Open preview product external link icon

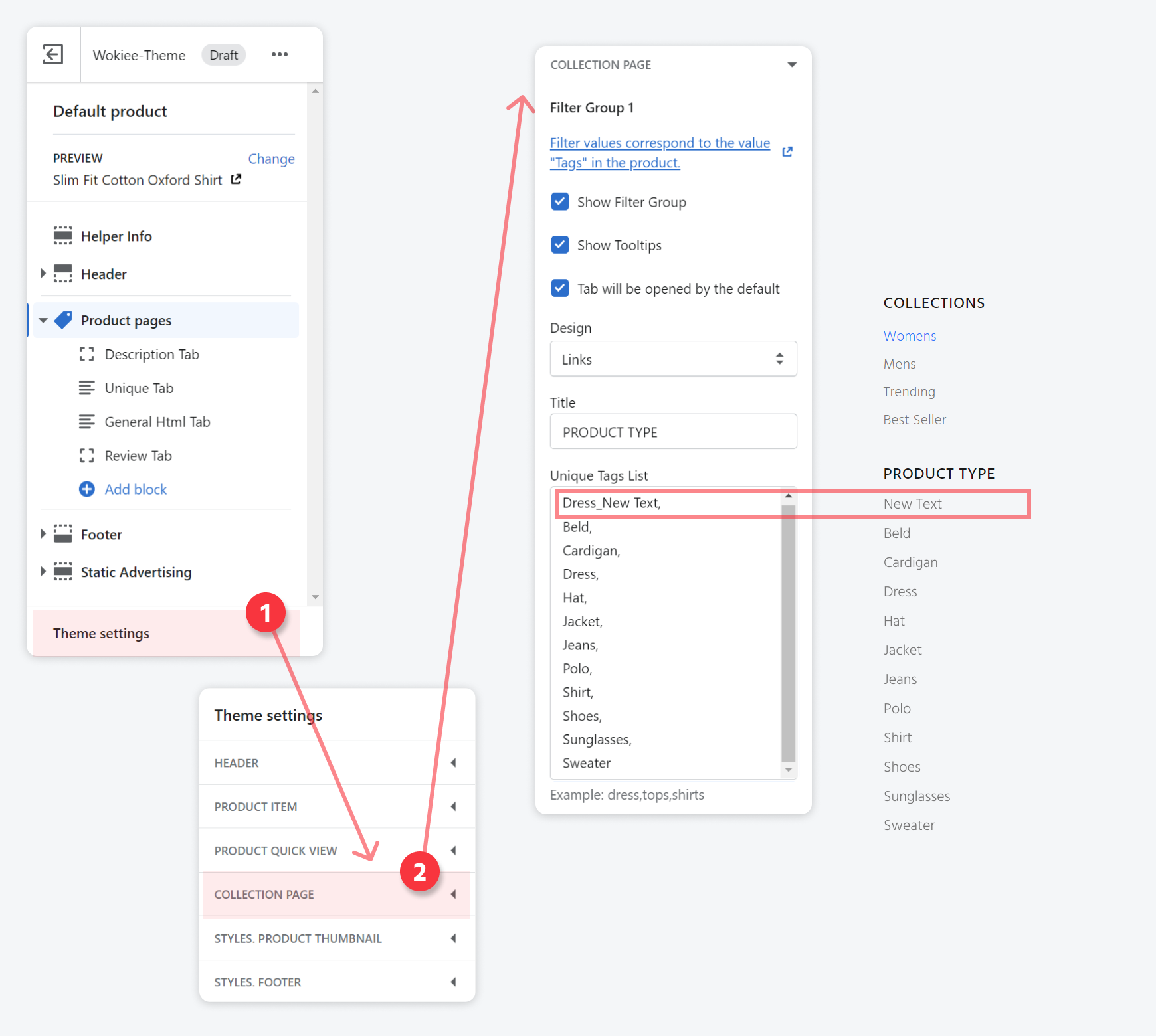pos(236,179)
